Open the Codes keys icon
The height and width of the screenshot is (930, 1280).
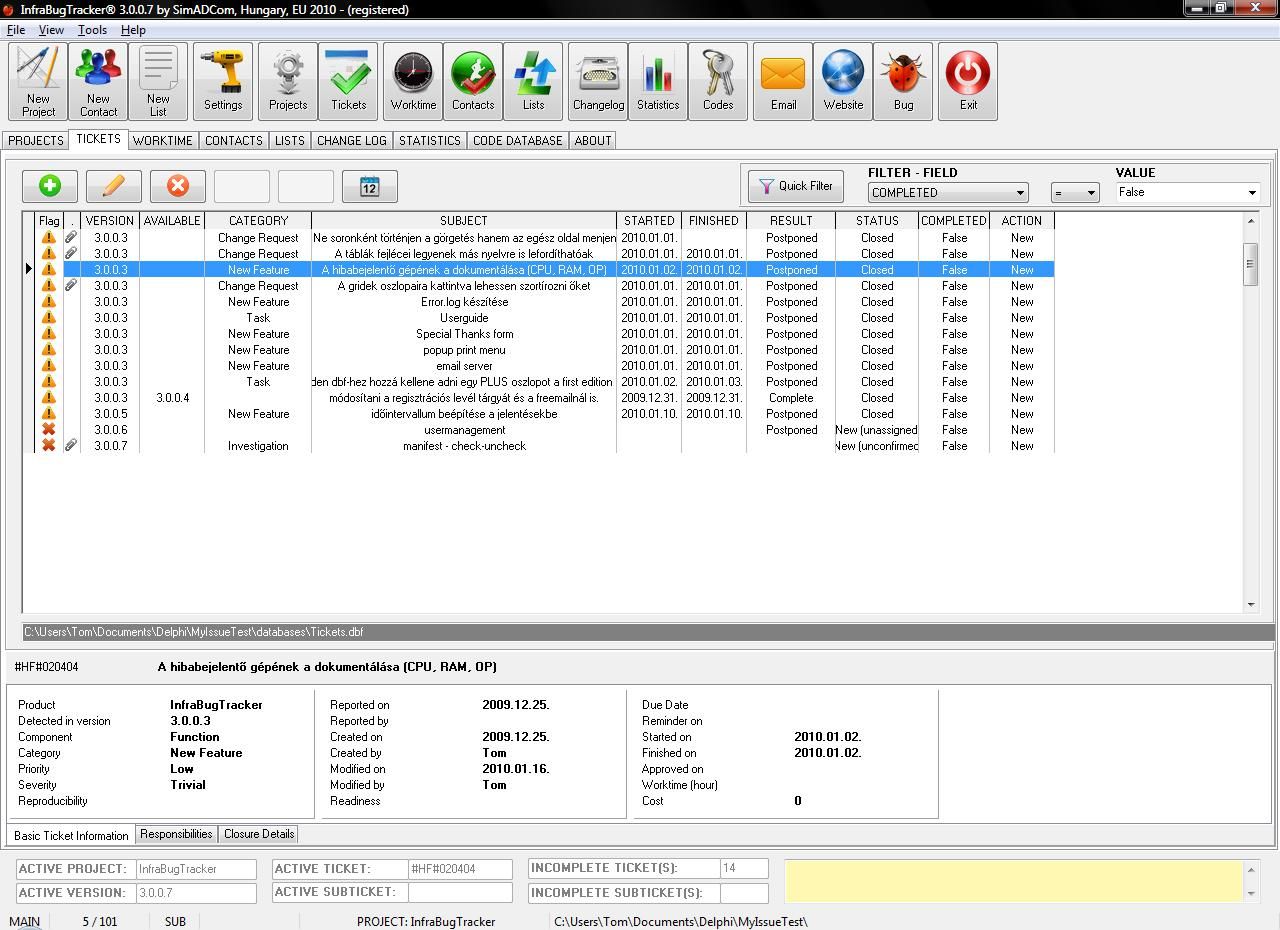[718, 82]
